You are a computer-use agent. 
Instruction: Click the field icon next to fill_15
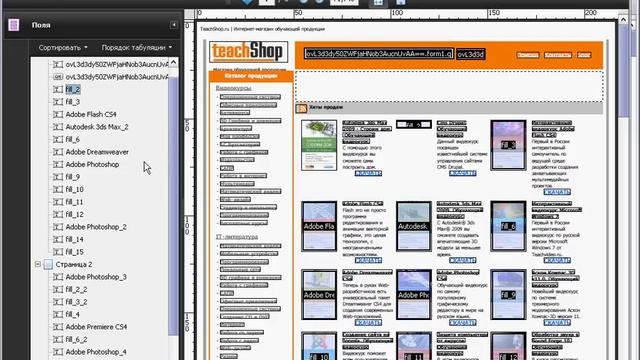click(x=58, y=252)
